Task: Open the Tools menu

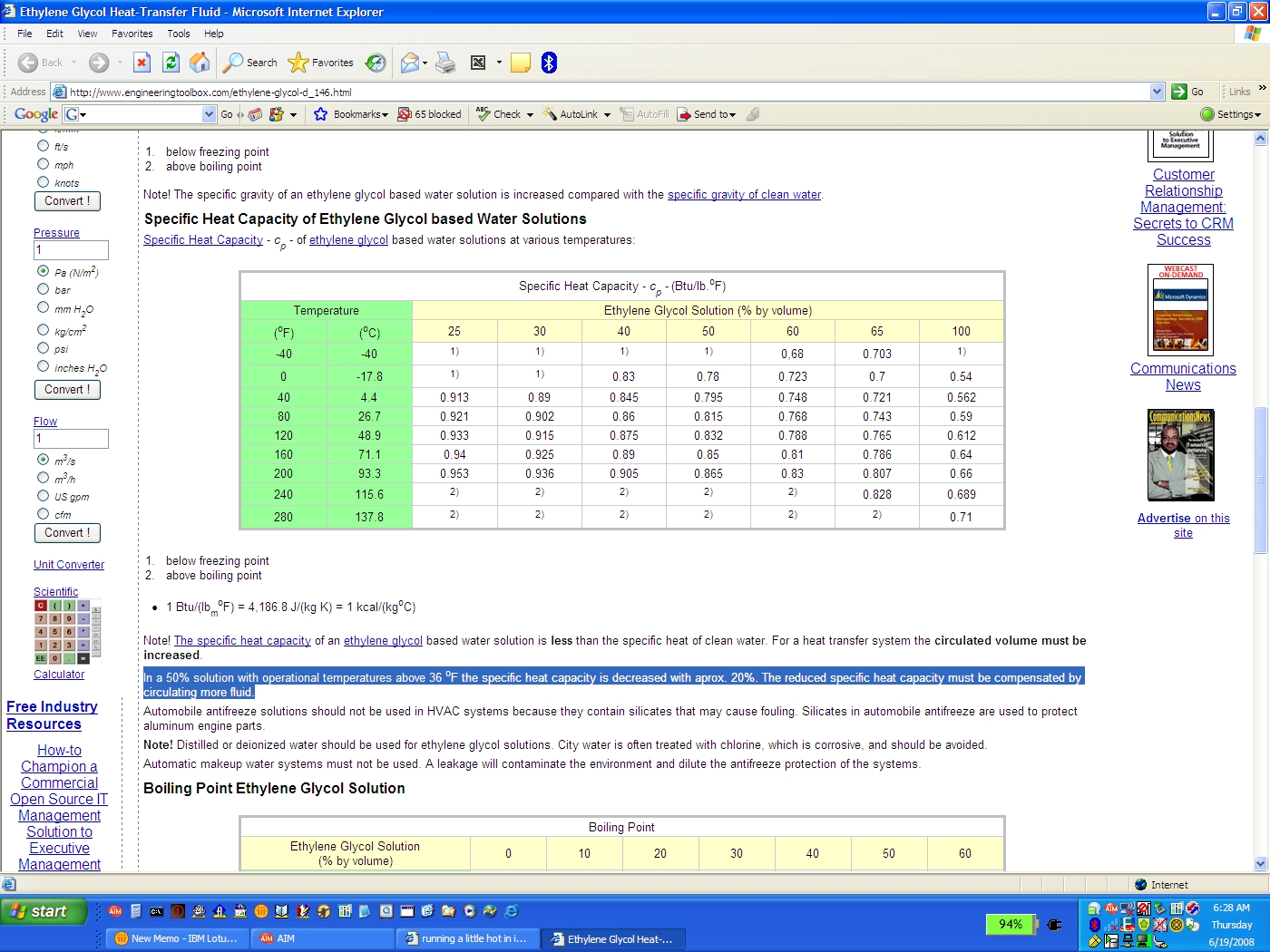Action: [179, 34]
